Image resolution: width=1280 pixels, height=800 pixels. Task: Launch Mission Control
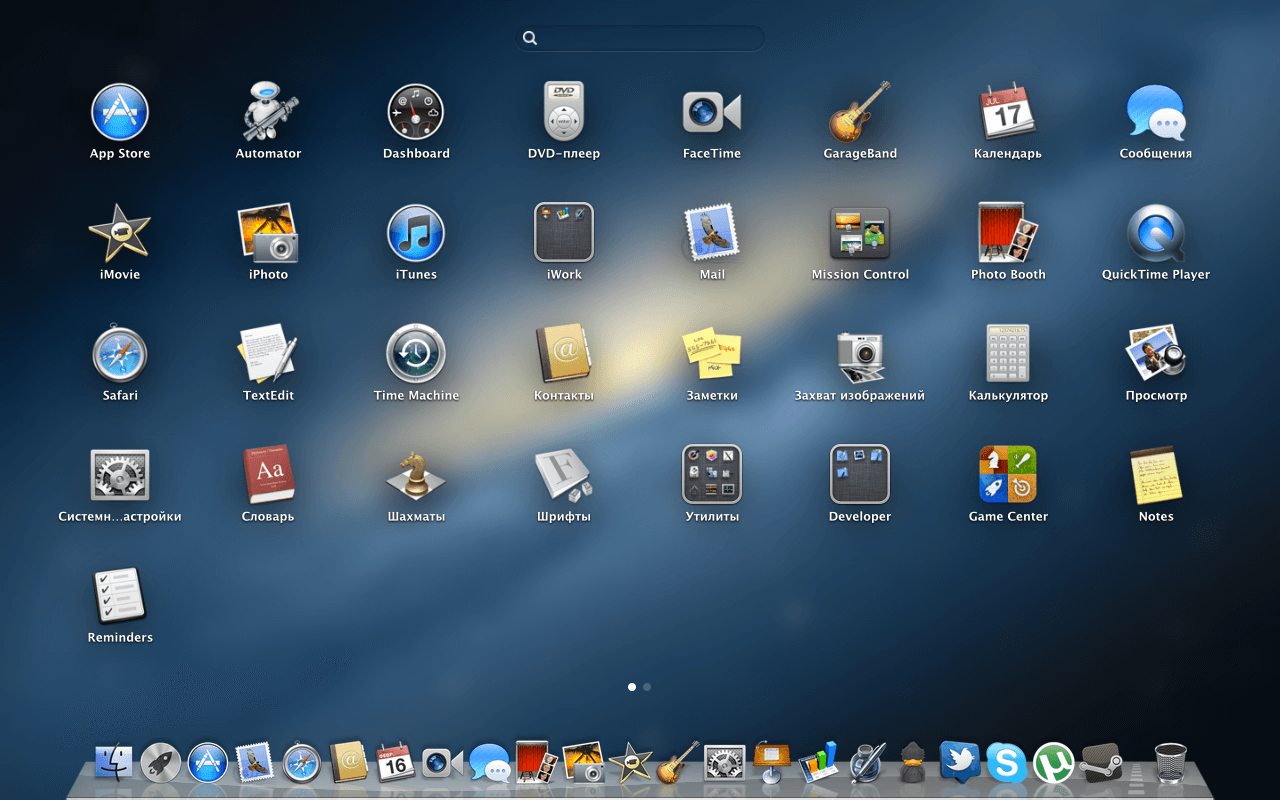pyautogui.click(x=860, y=233)
